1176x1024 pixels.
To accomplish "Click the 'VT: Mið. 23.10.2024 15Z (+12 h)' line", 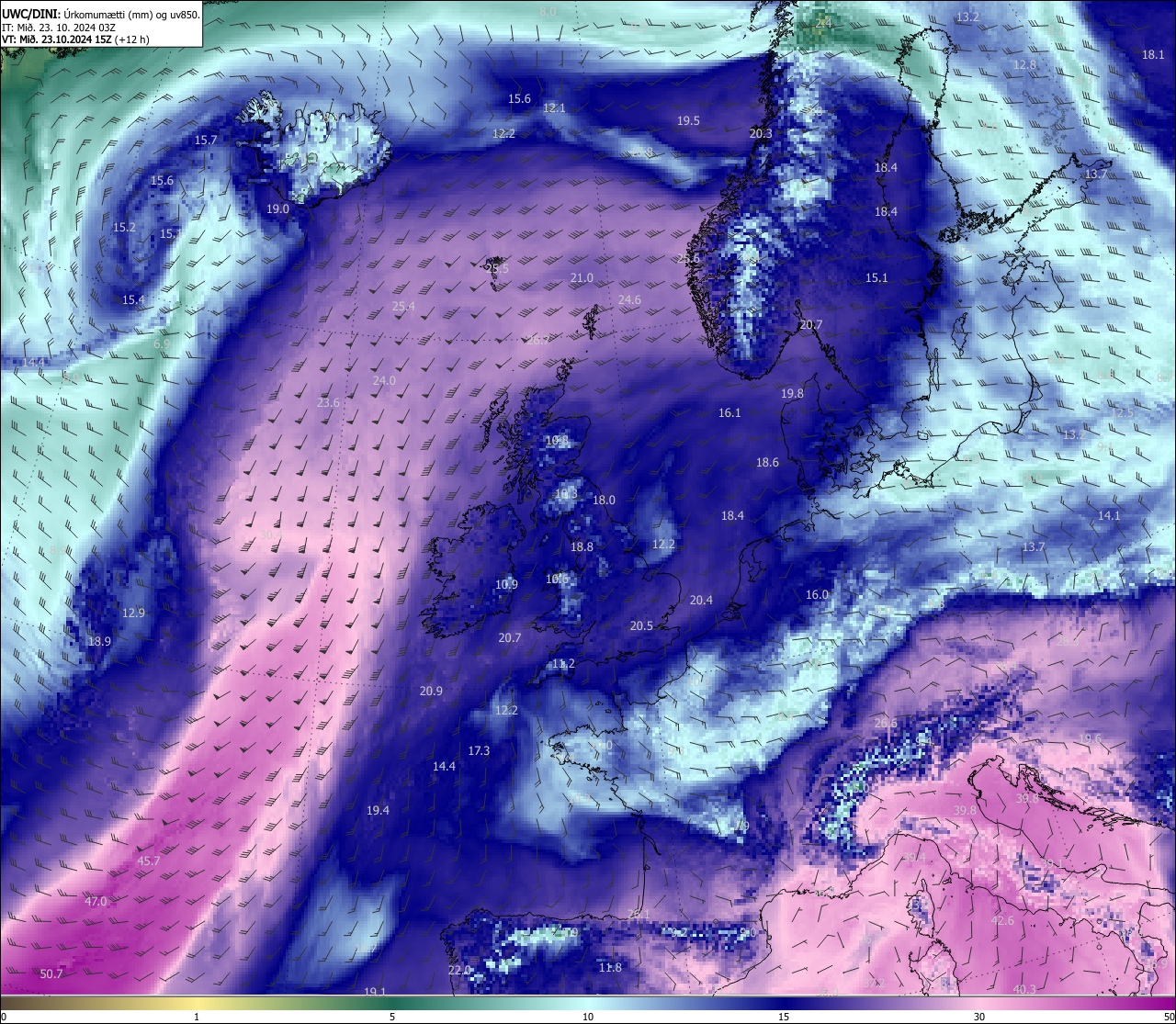I will [75, 39].
